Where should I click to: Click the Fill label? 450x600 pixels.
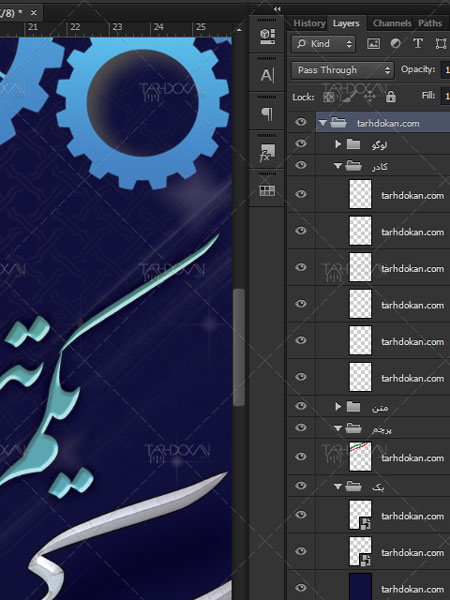click(x=428, y=95)
